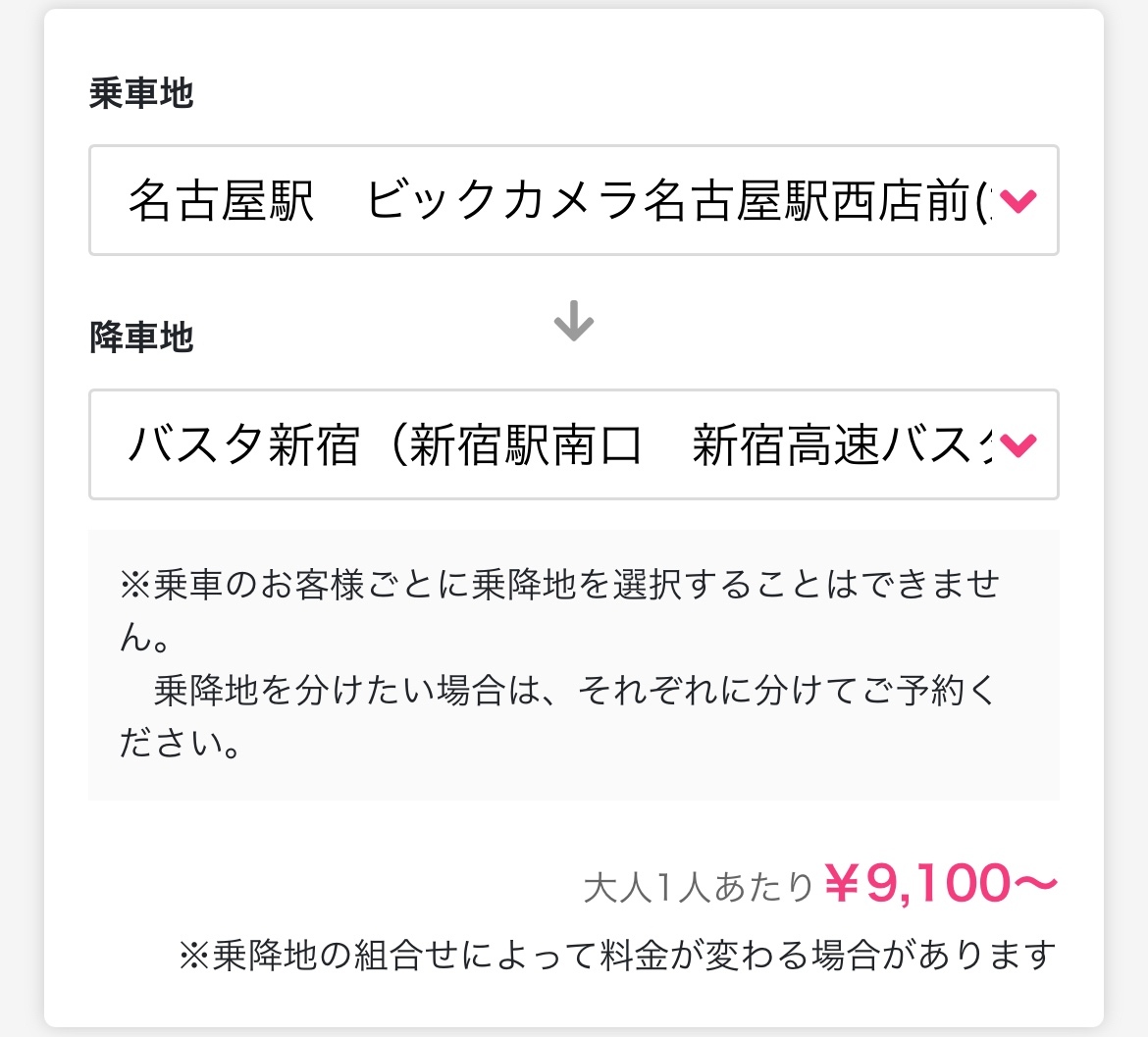This screenshot has height=1037, width=1148.
Task: Click the 乗車地 heading label
Action: pos(141,93)
